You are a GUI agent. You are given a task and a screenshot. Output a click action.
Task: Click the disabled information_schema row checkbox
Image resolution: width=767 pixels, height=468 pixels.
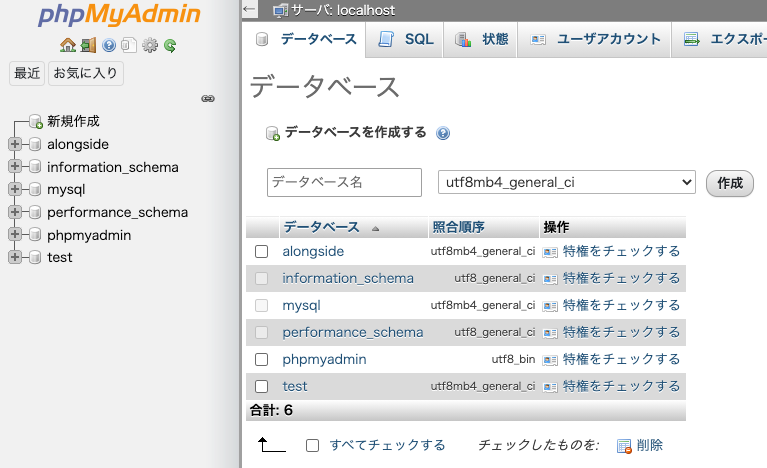click(x=262, y=278)
